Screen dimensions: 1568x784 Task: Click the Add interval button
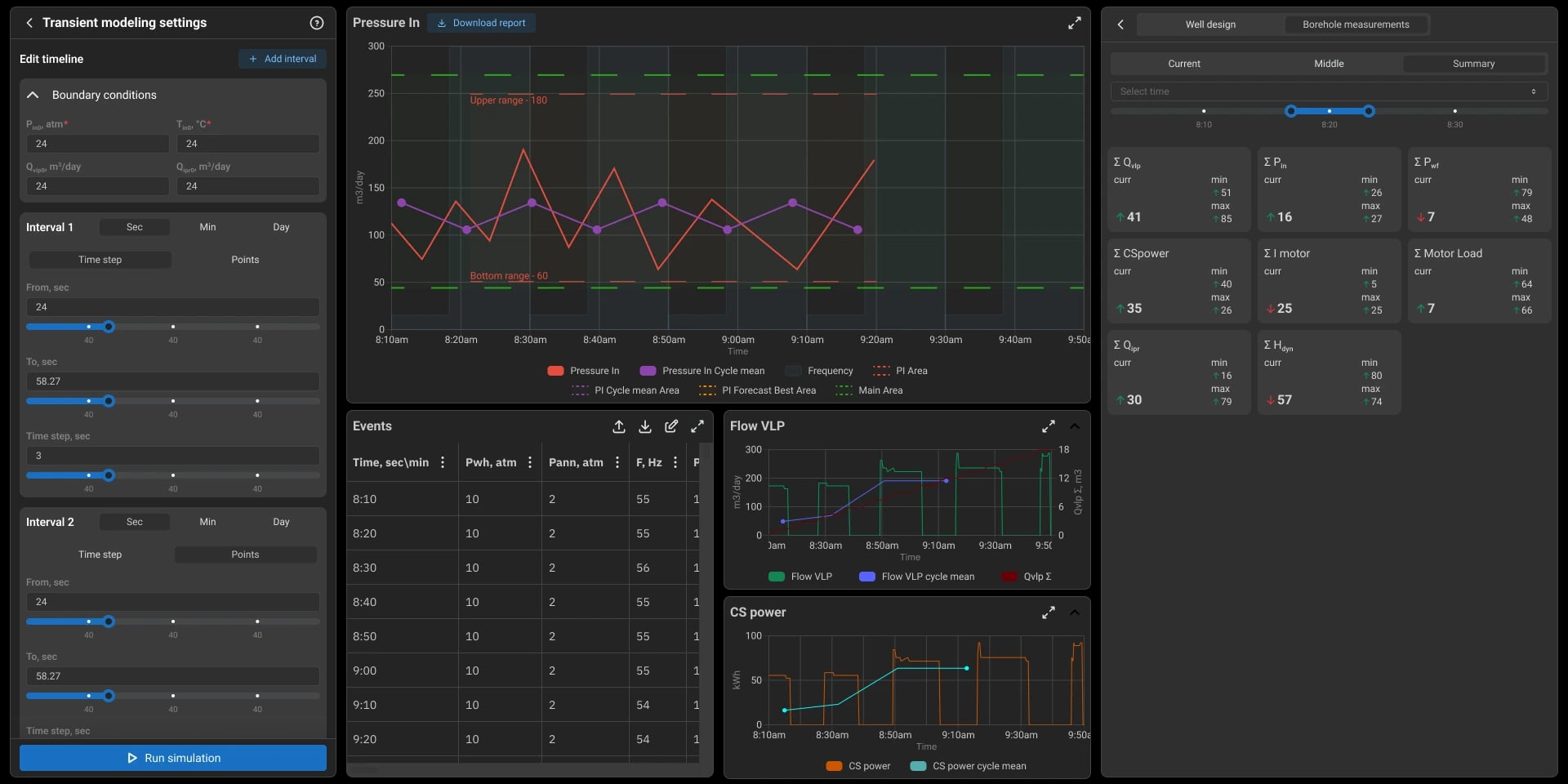[283, 59]
